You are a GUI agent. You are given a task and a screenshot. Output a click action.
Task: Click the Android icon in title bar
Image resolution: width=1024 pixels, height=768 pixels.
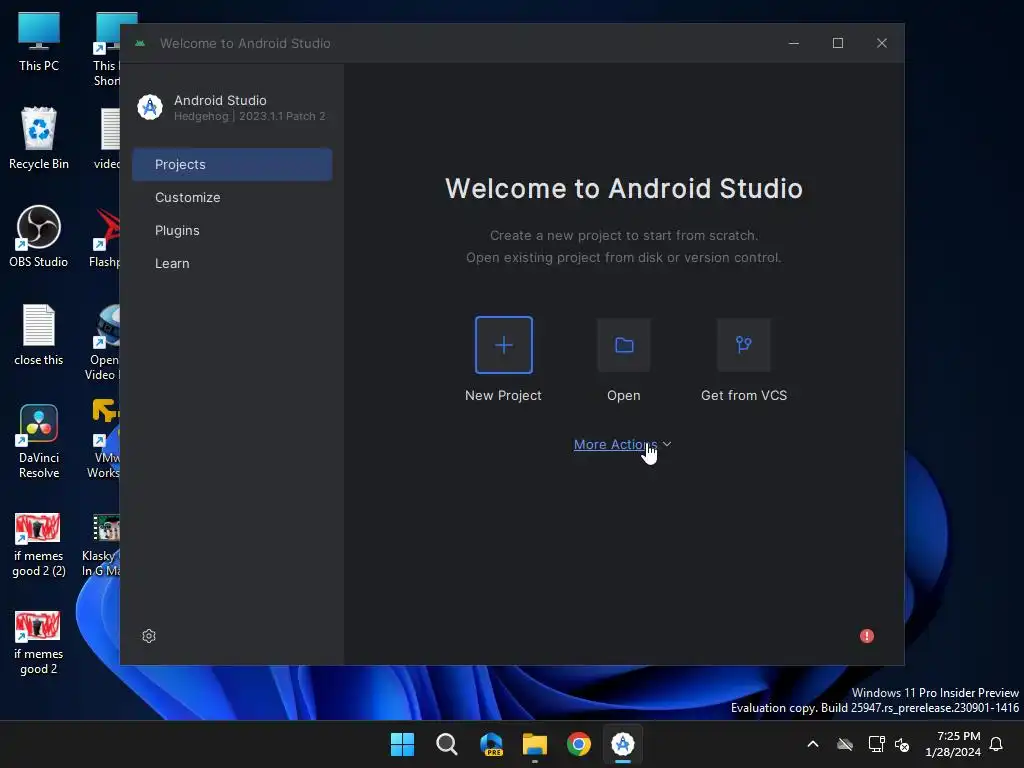(140, 43)
